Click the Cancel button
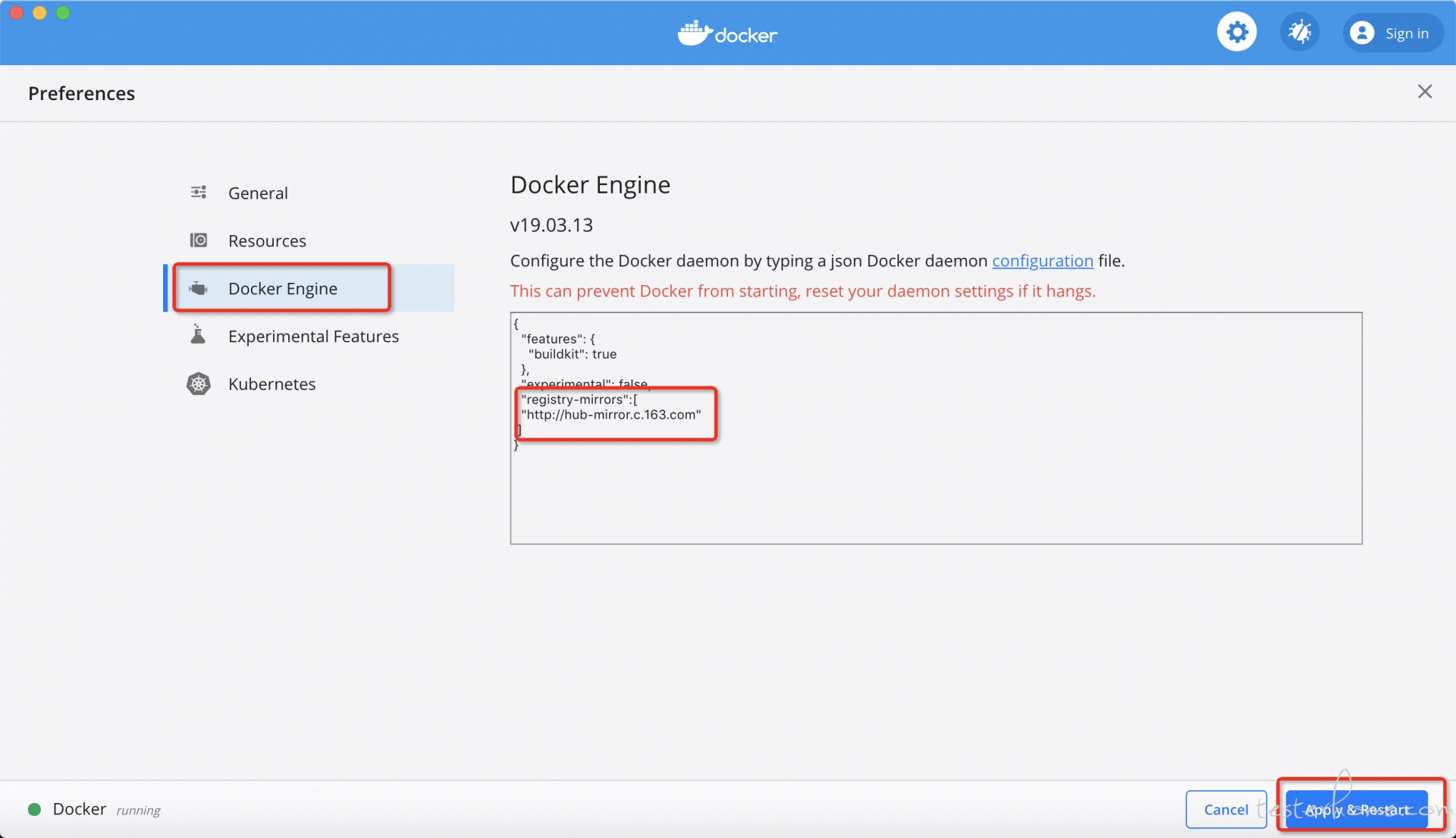 (1226, 809)
